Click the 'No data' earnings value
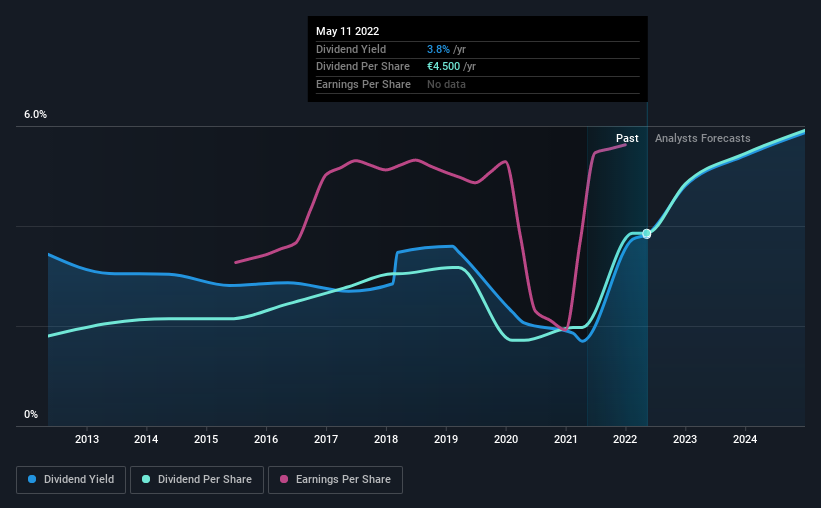 point(446,84)
